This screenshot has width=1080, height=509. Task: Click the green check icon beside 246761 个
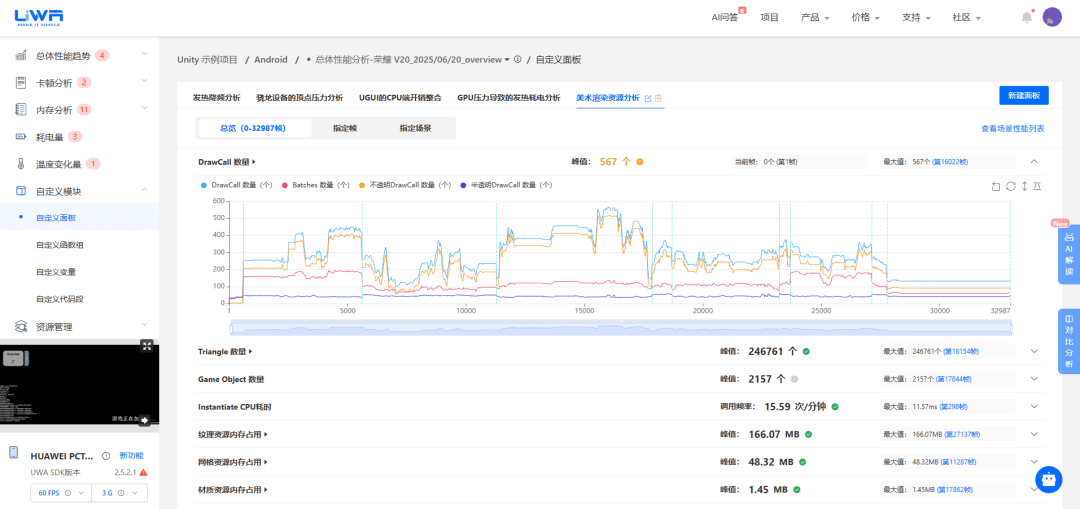(806, 351)
